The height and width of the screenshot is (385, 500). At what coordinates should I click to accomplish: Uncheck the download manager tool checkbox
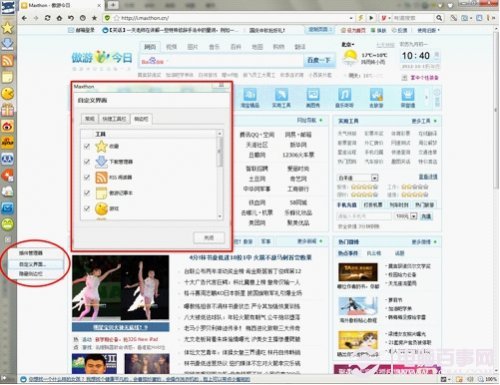(87, 162)
